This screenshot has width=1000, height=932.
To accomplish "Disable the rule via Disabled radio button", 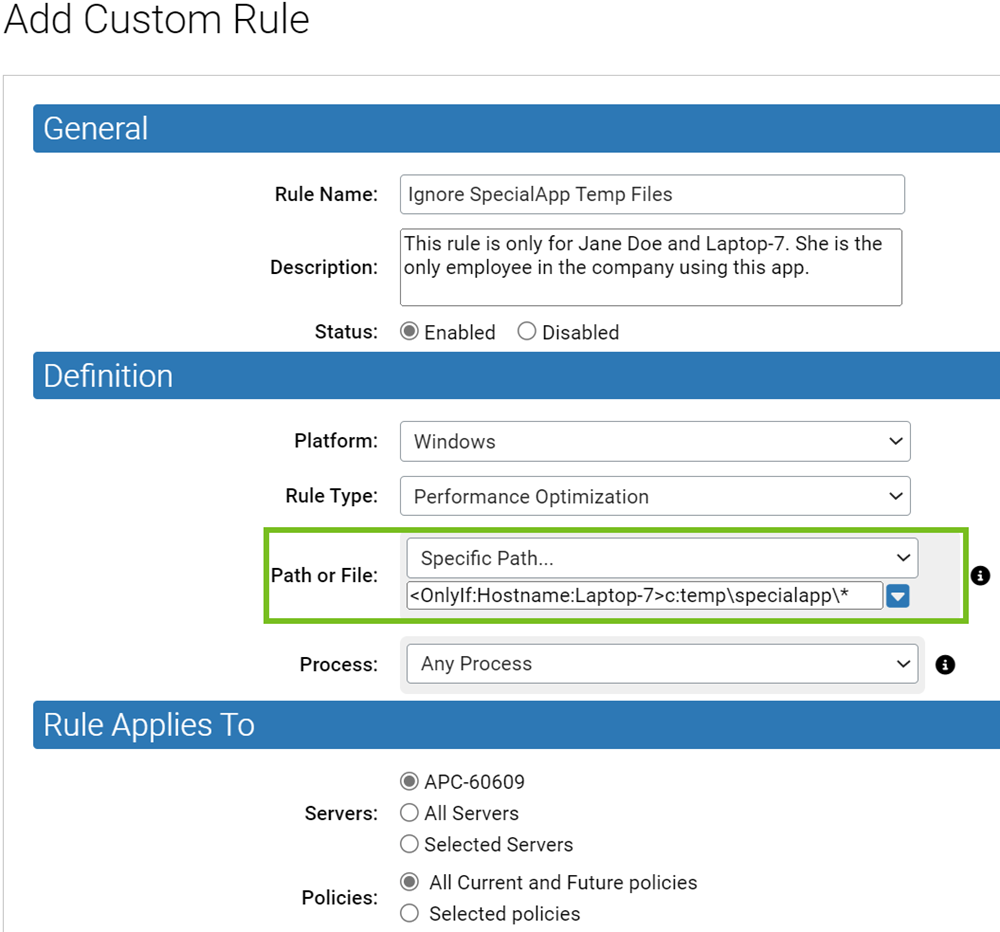I will (x=527, y=331).
